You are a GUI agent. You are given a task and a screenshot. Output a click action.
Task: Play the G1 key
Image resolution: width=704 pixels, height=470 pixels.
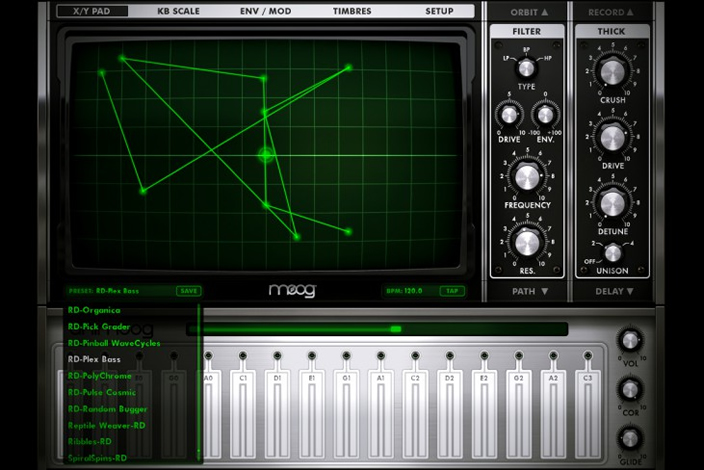click(346, 413)
